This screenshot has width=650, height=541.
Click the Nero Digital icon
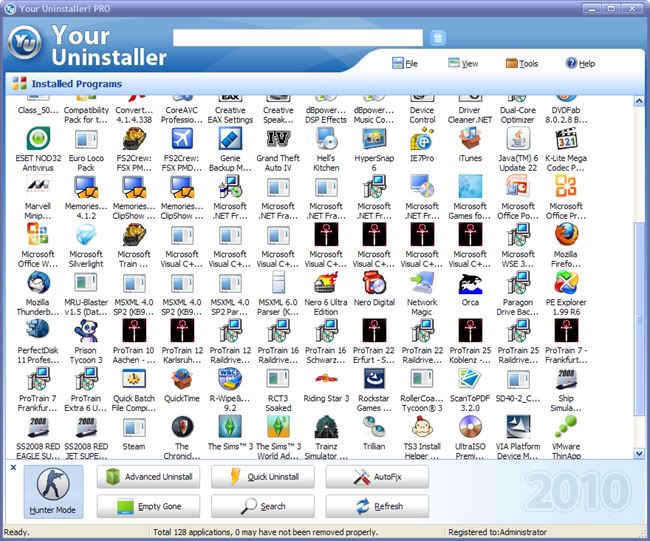pyautogui.click(x=374, y=283)
